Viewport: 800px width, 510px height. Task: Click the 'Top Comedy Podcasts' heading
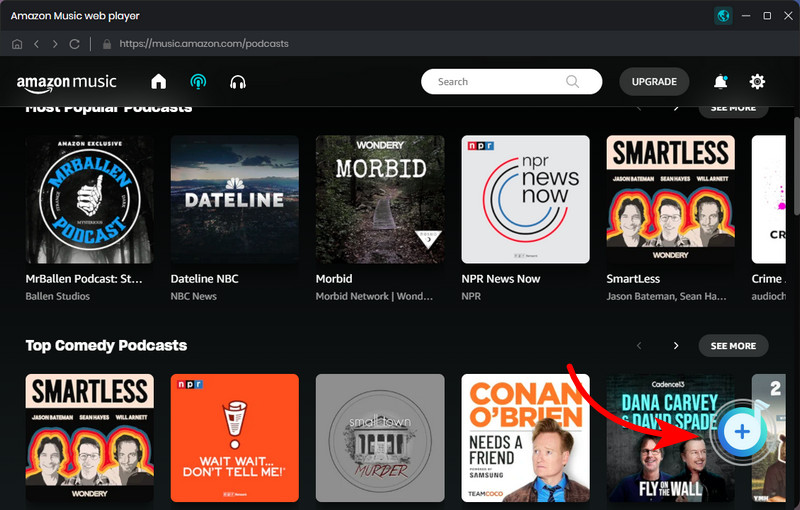point(106,346)
